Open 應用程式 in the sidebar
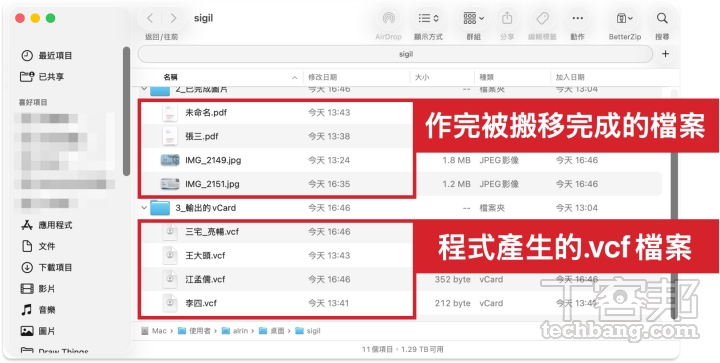 tap(46, 225)
